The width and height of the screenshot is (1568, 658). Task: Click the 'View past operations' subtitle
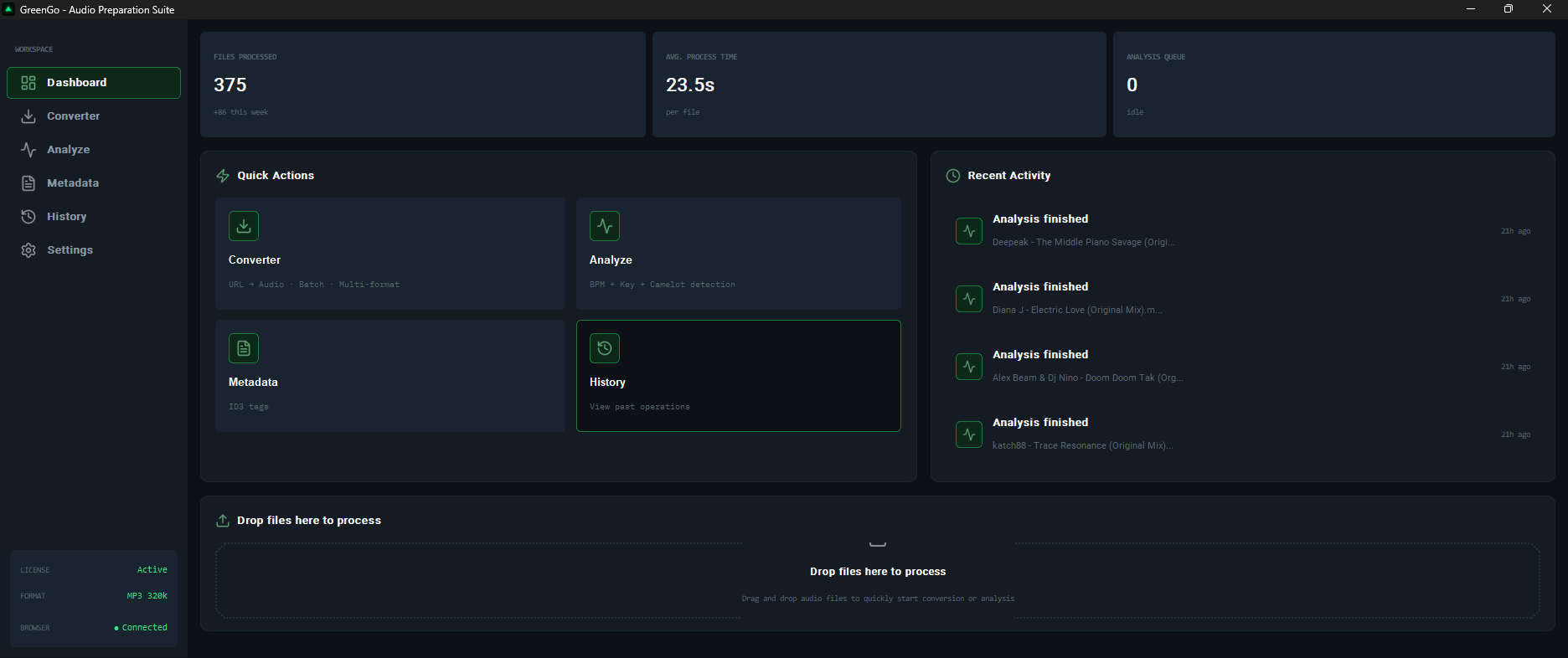pyautogui.click(x=640, y=407)
